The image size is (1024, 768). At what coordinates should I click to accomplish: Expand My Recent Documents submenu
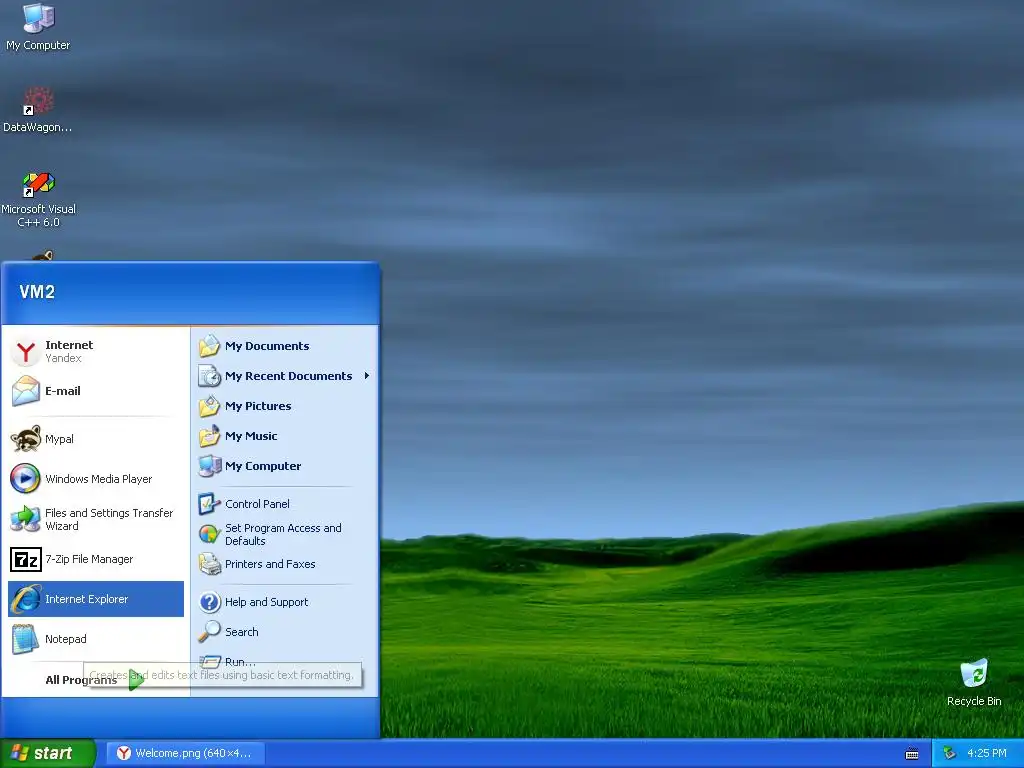(285, 376)
